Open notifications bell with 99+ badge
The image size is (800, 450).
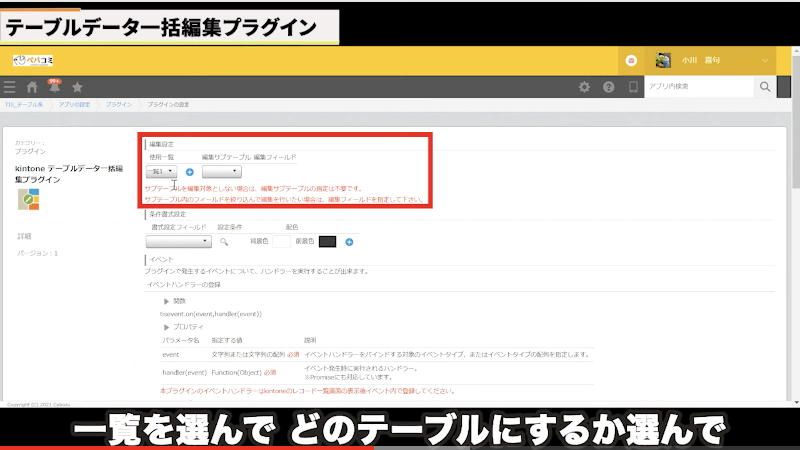click(x=54, y=88)
